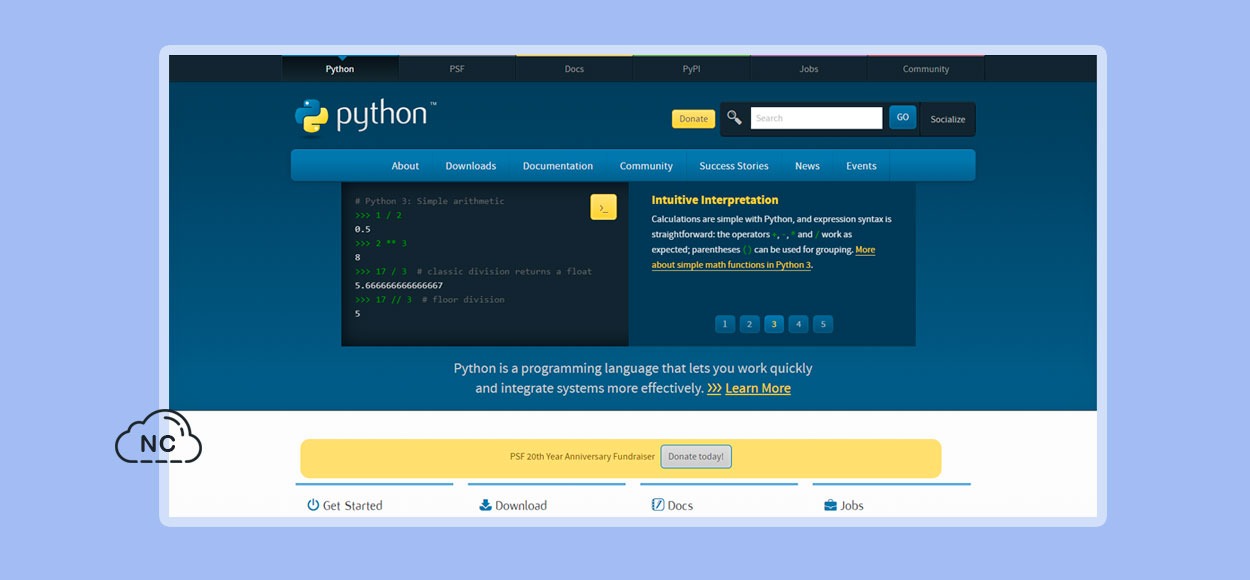Viewport: 1250px width, 580px height.
Task: Click the Intuitive Interpretation heading
Action: click(x=715, y=200)
